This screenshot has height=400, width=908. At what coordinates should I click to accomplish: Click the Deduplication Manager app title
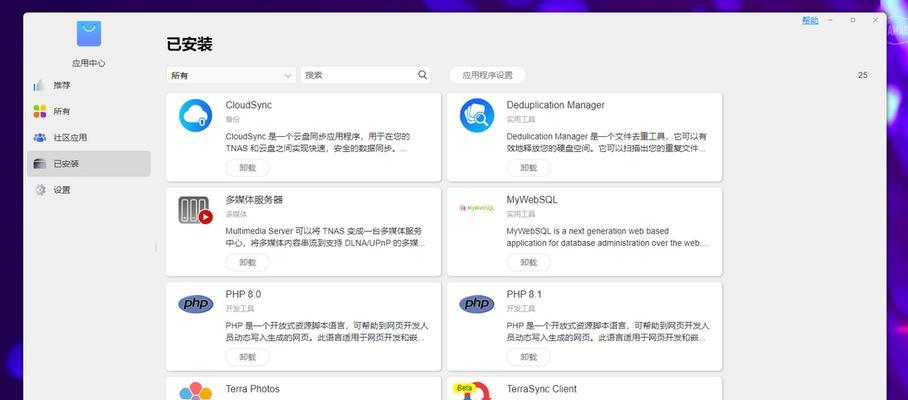click(x=555, y=105)
